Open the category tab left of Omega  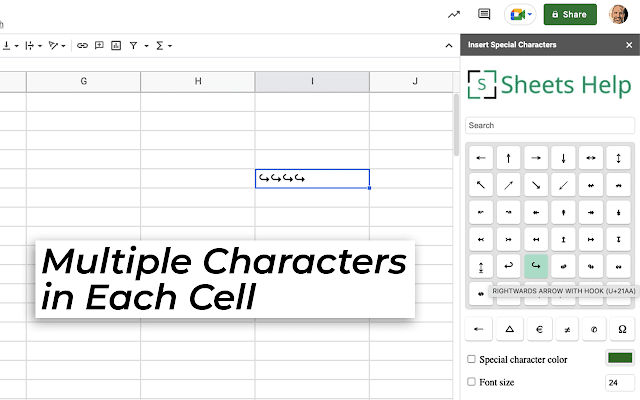coord(594,329)
